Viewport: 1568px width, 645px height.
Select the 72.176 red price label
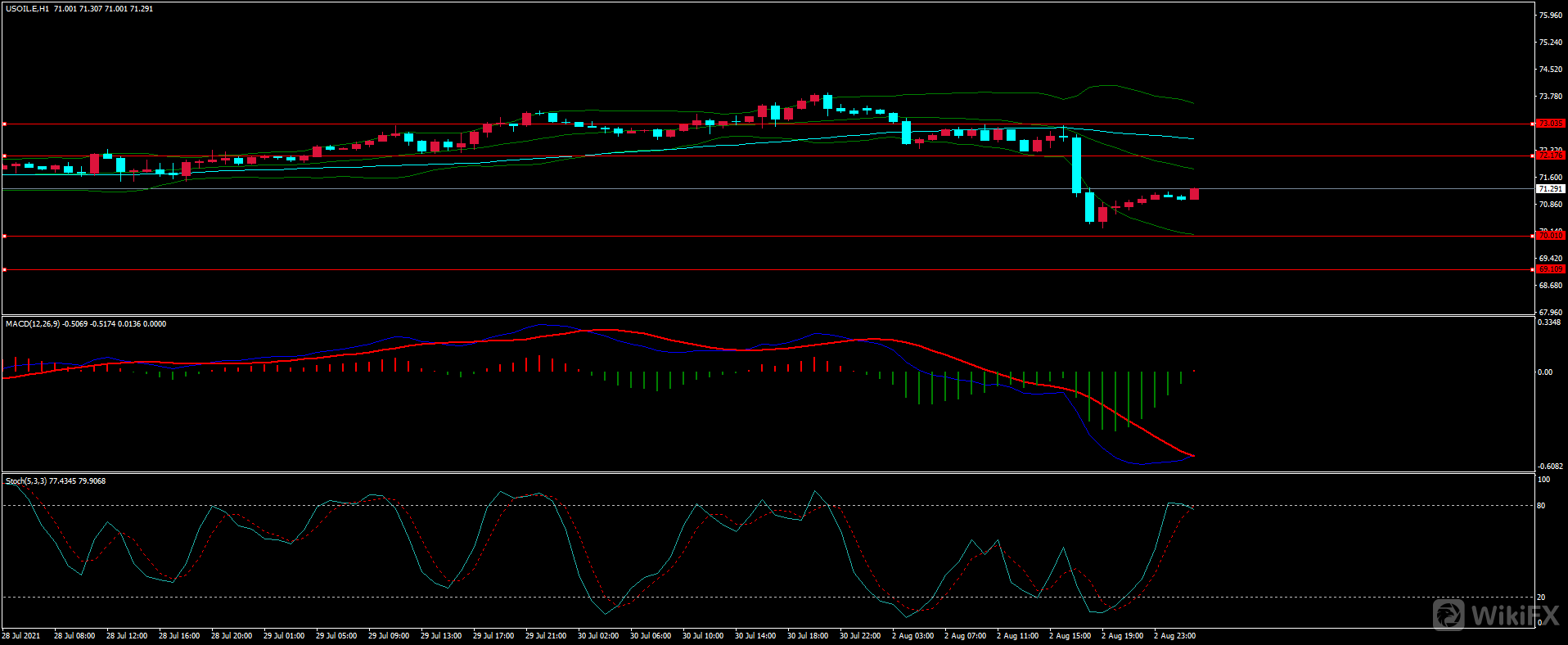pyautogui.click(x=1550, y=156)
